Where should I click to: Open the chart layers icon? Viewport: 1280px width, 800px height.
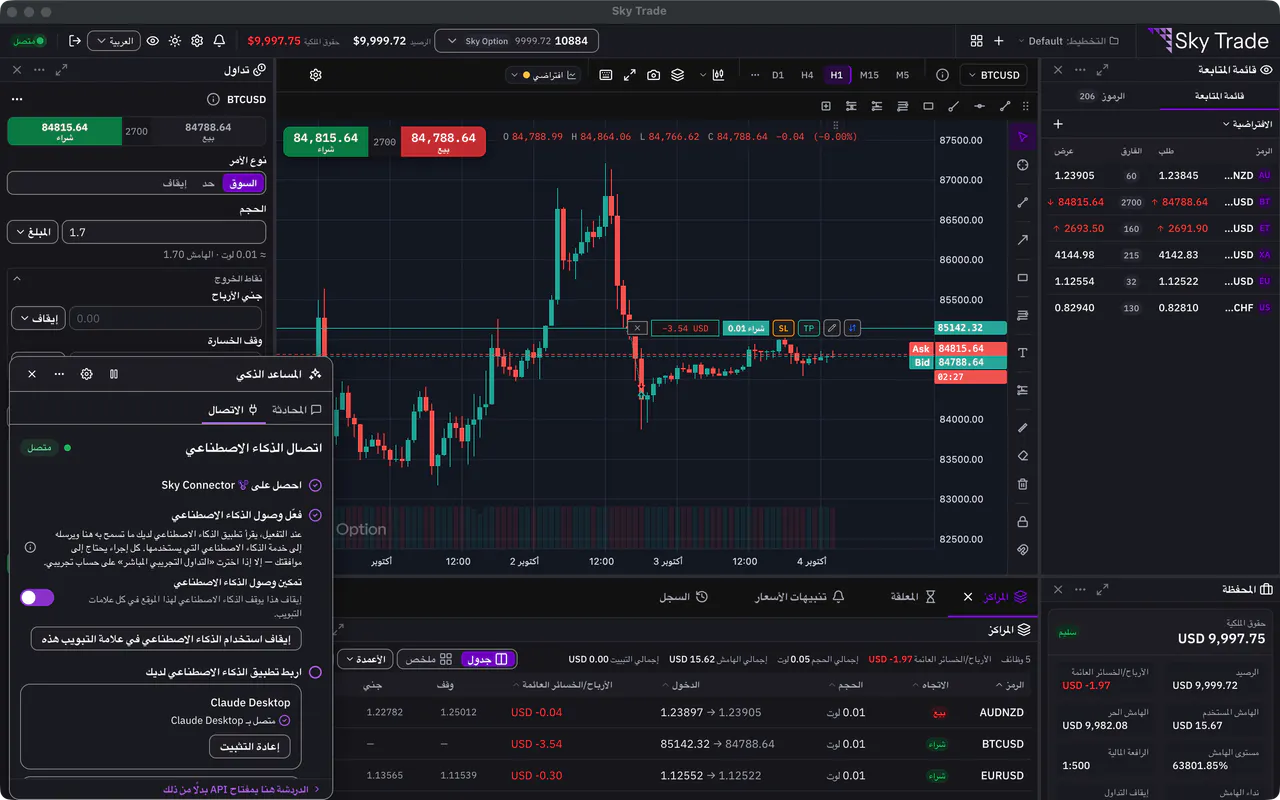[x=677, y=75]
